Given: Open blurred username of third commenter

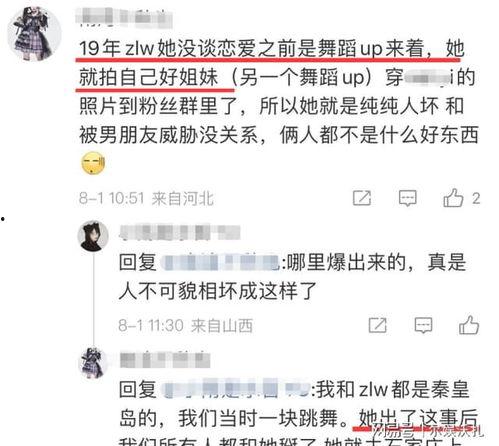Looking at the screenshot, I should (165, 359).
